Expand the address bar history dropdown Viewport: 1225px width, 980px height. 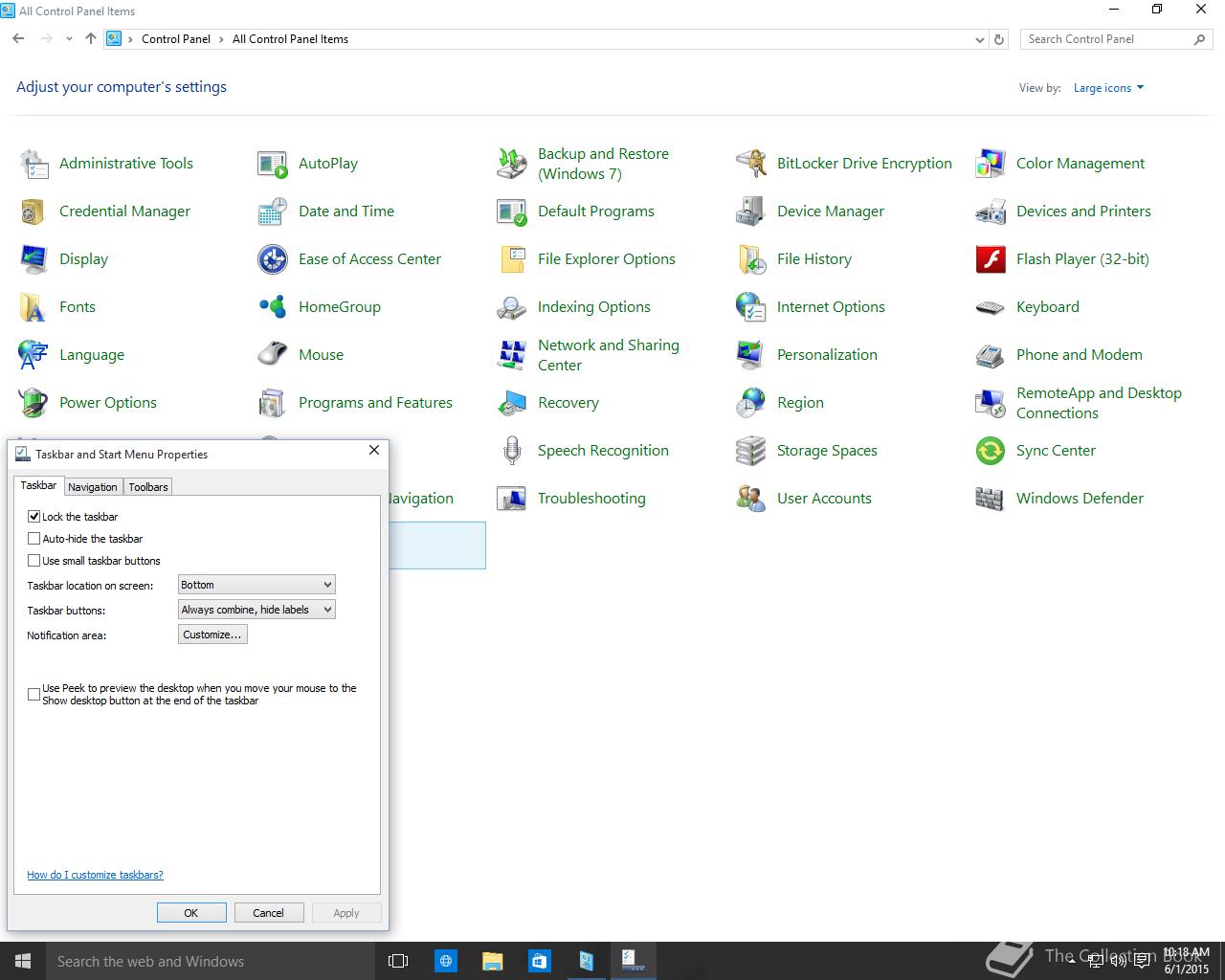(979, 39)
